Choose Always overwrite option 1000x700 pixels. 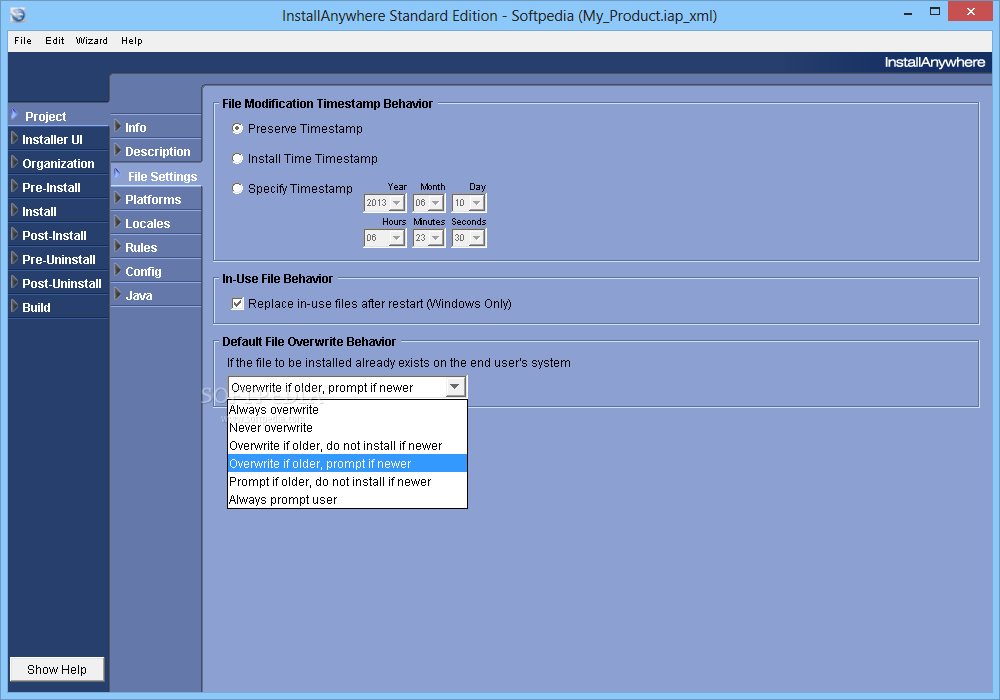(x=348, y=410)
